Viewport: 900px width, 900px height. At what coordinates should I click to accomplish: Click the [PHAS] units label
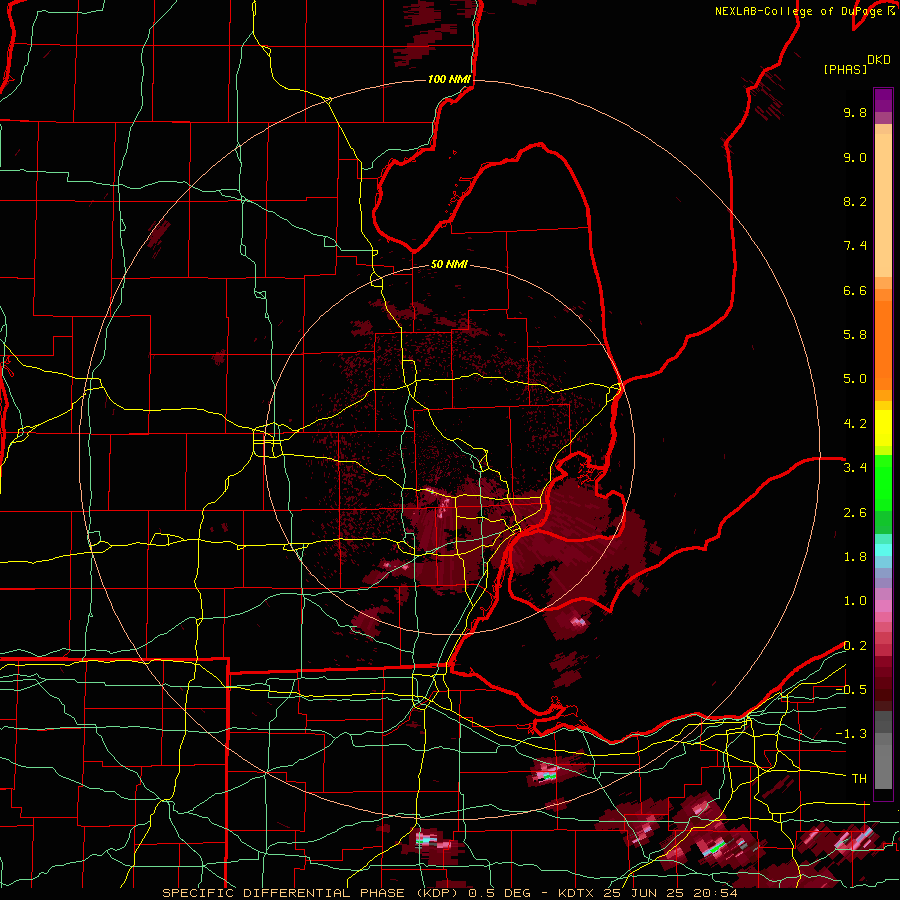(845, 69)
